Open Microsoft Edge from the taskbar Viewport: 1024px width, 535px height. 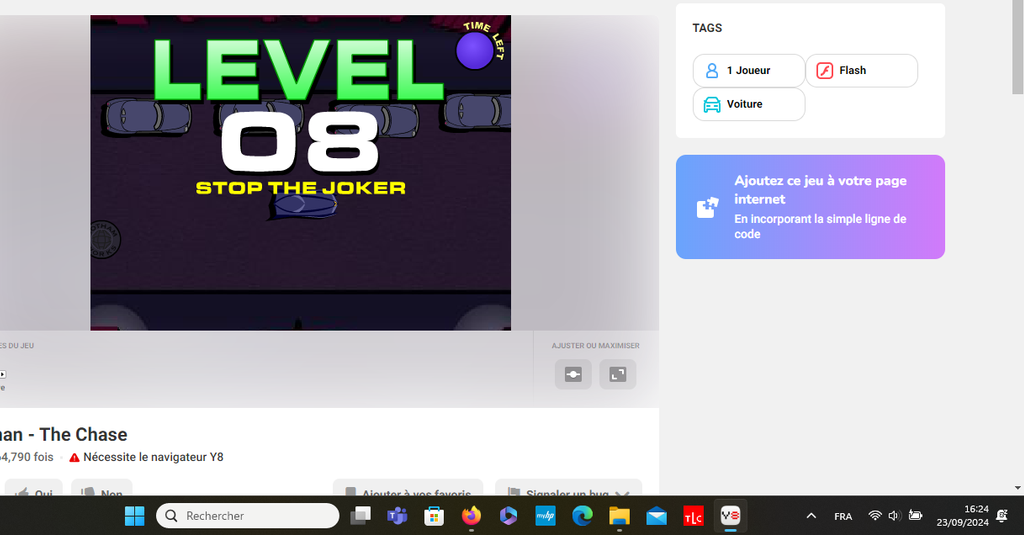click(x=582, y=516)
